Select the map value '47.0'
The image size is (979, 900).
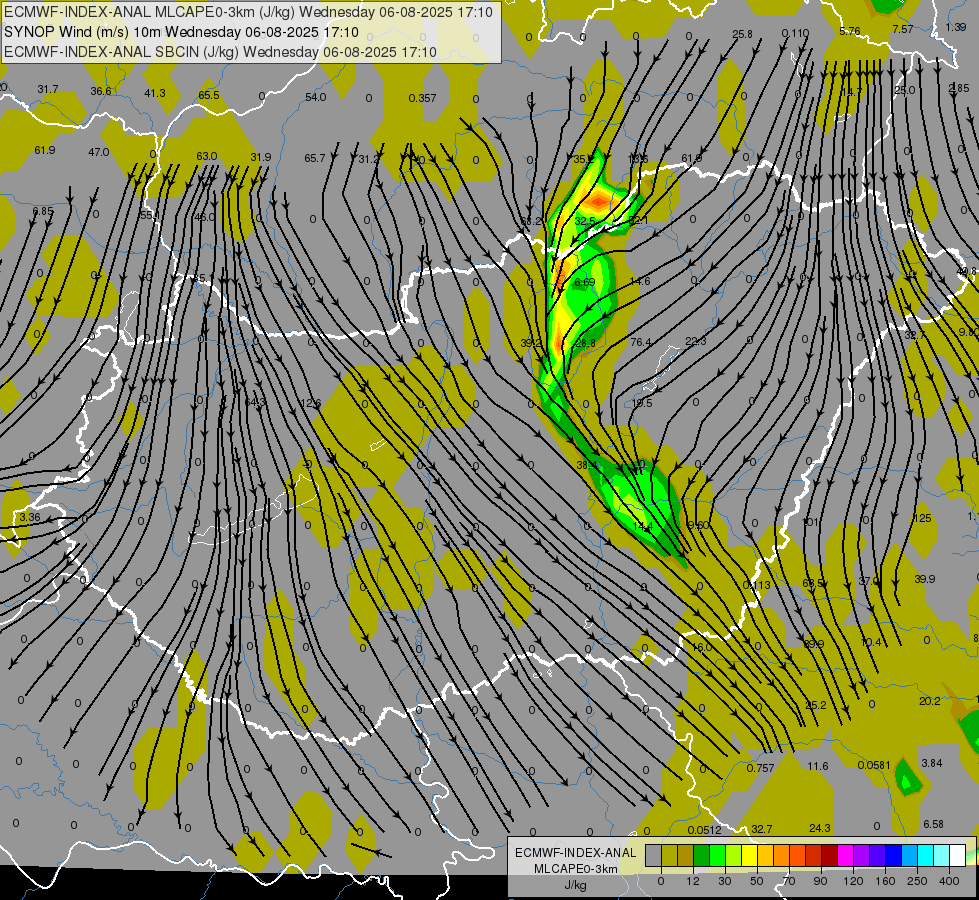point(99,152)
